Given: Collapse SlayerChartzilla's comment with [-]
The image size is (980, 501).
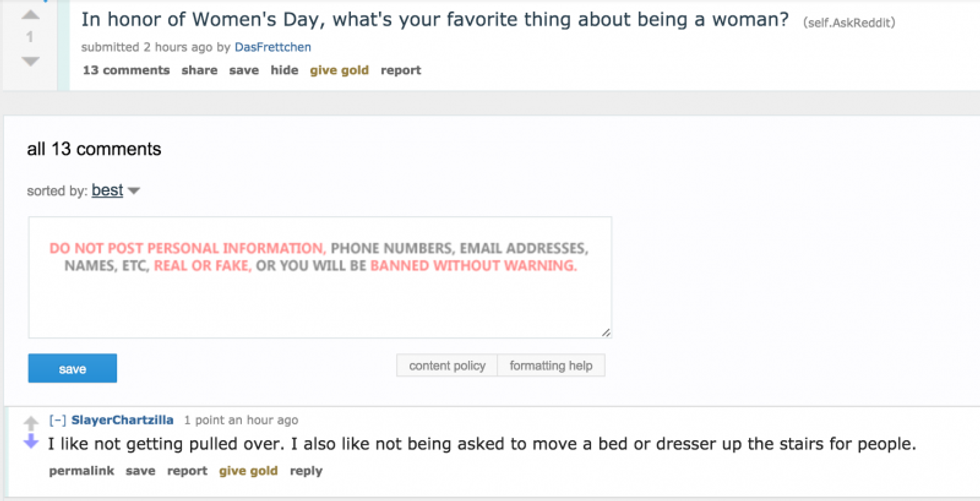Looking at the screenshot, I should coord(58,420).
